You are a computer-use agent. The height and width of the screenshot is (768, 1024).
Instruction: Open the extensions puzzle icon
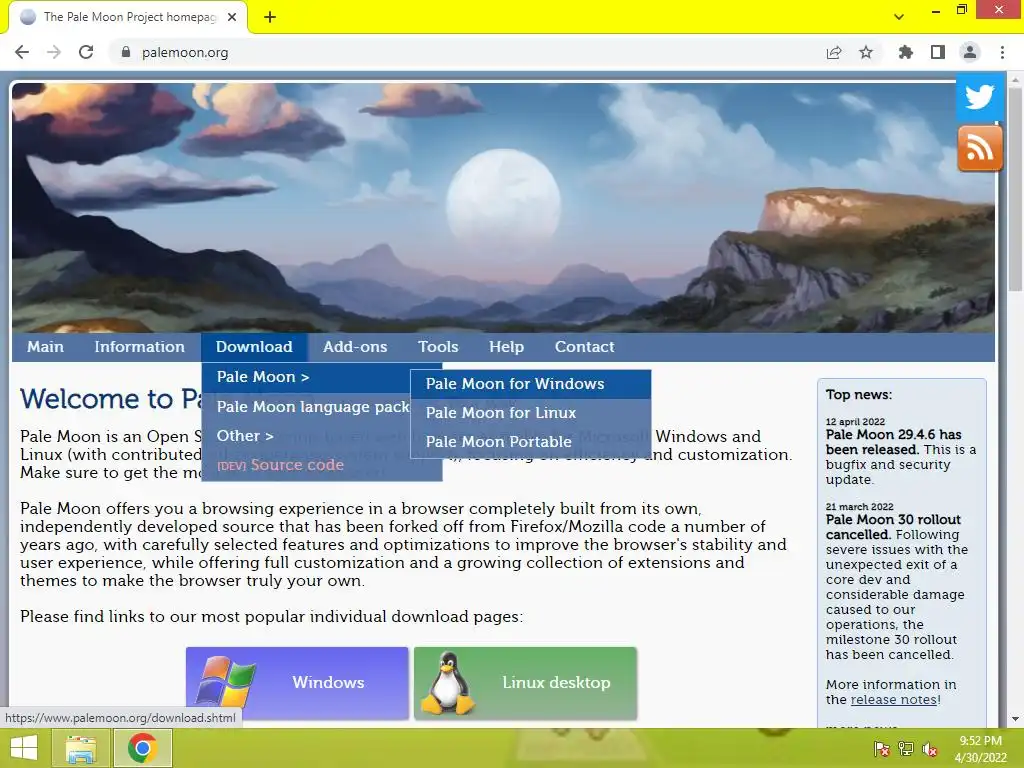[x=905, y=52]
